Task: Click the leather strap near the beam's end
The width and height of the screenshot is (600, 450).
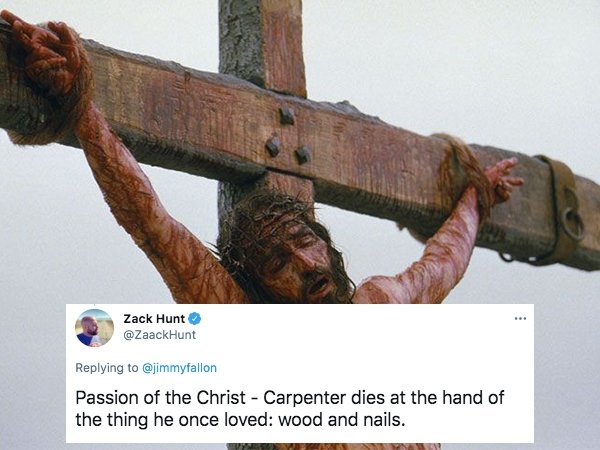Action: [x=559, y=209]
